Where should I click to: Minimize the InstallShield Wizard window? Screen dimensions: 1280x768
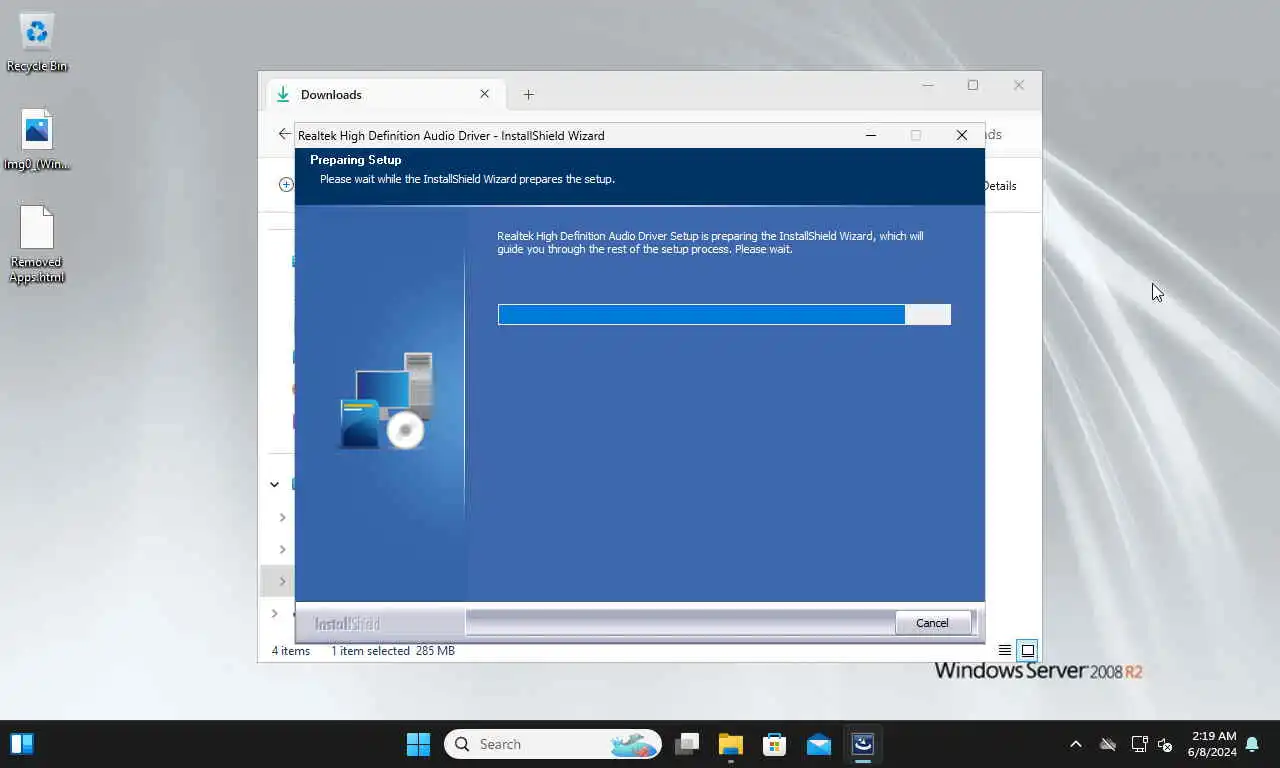click(871, 135)
